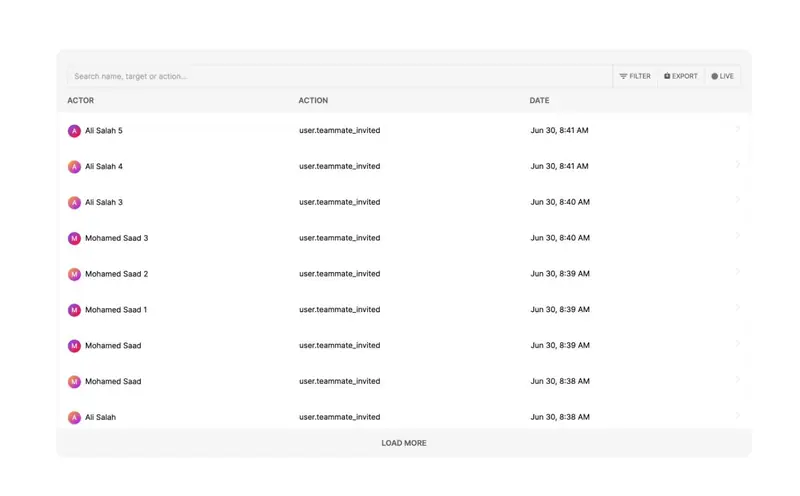The width and height of the screenshot is (800, 496).
Task: Click the date of the Mohamed Saad 1 row
Action: [560, 310]
